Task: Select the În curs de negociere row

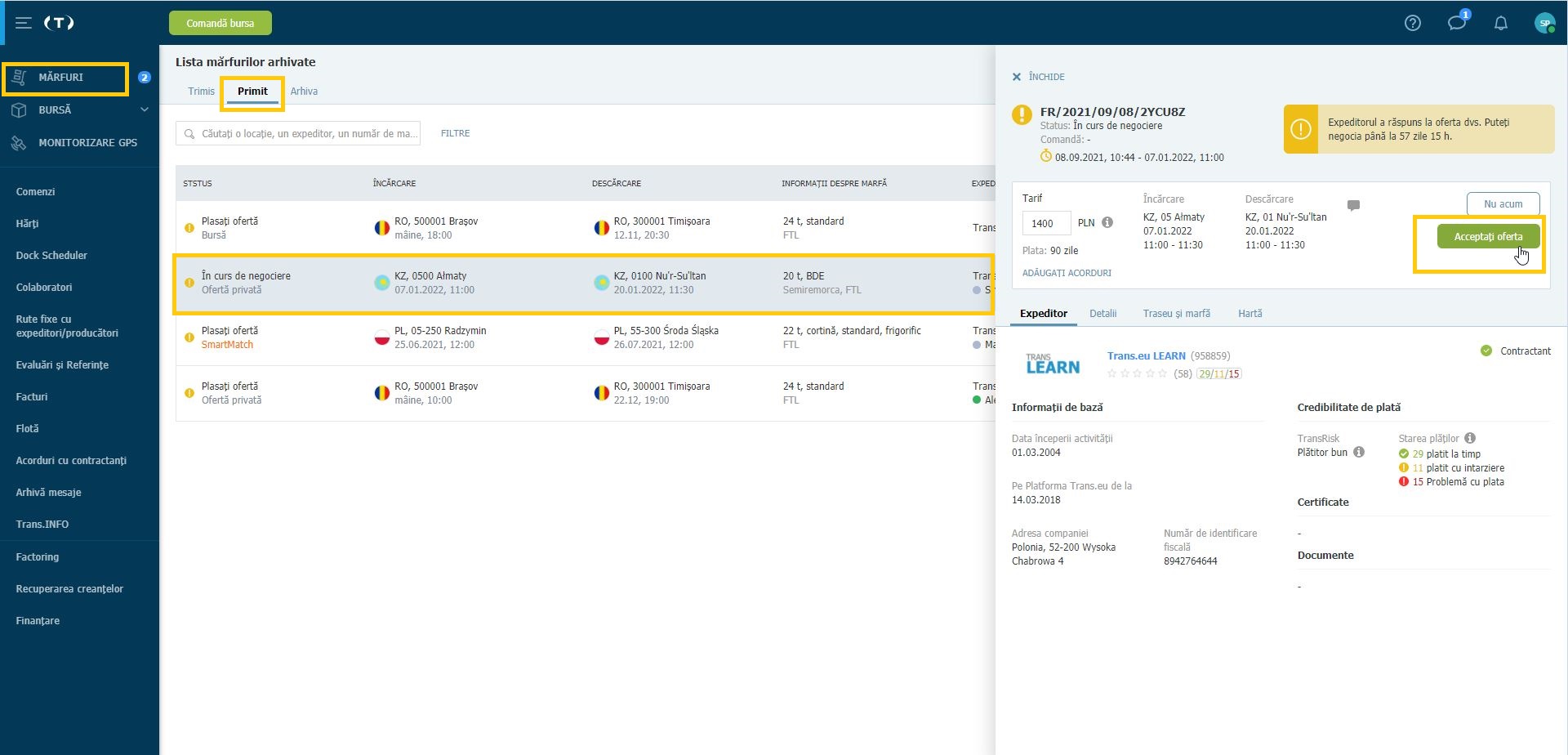Action: click(584, 284)
